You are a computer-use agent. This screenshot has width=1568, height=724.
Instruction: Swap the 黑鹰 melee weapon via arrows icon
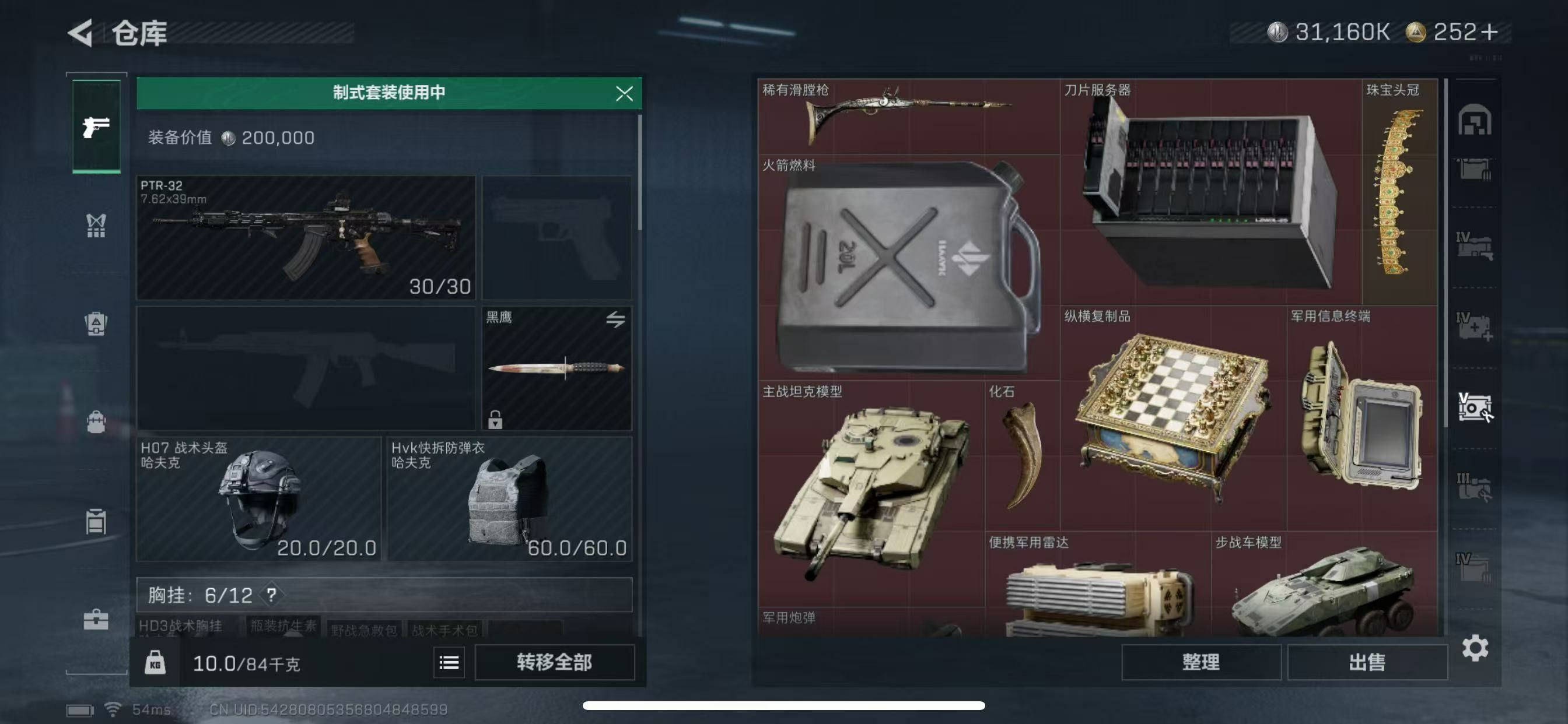pos(615,319)
